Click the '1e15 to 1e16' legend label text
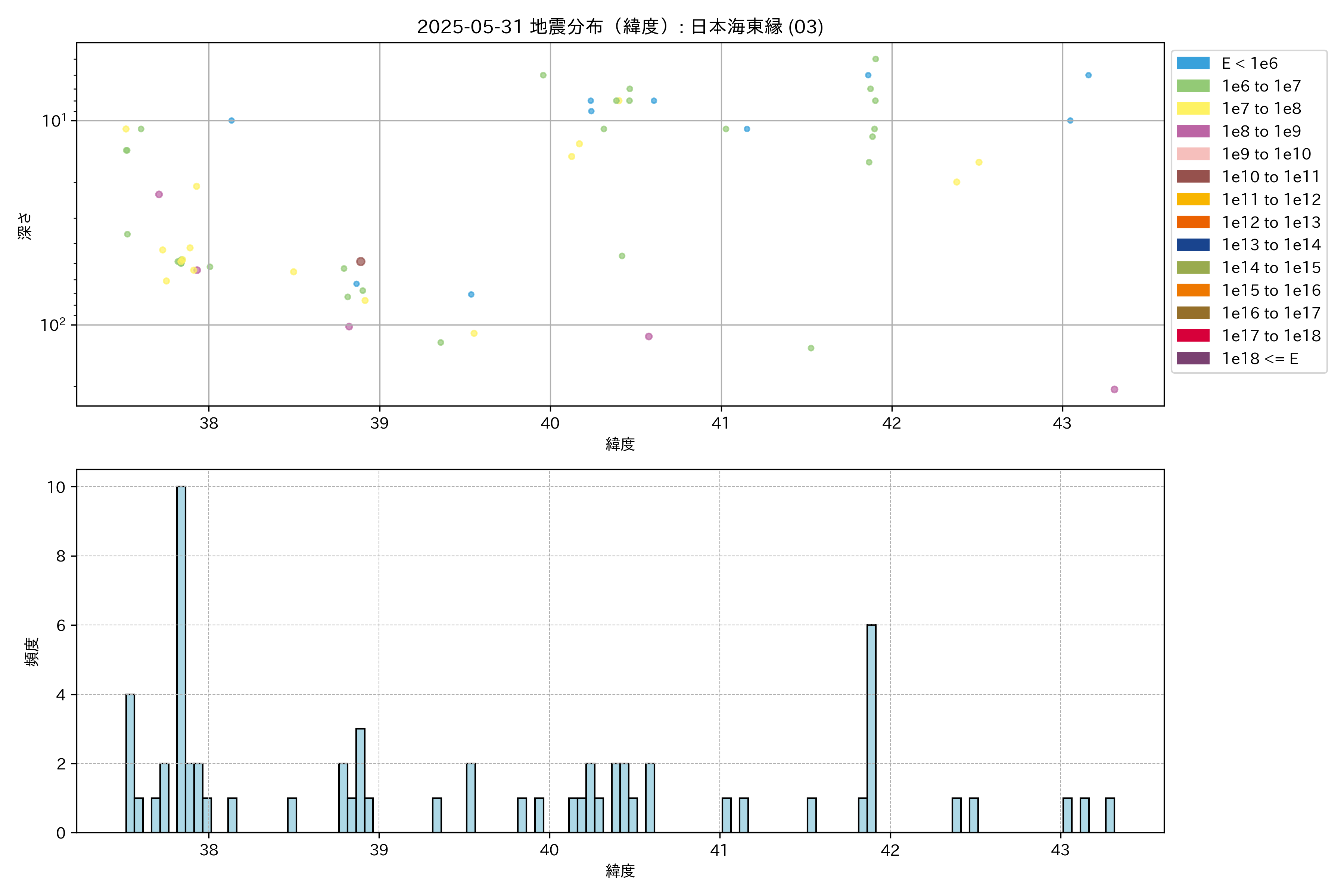 coord(1271,290)
